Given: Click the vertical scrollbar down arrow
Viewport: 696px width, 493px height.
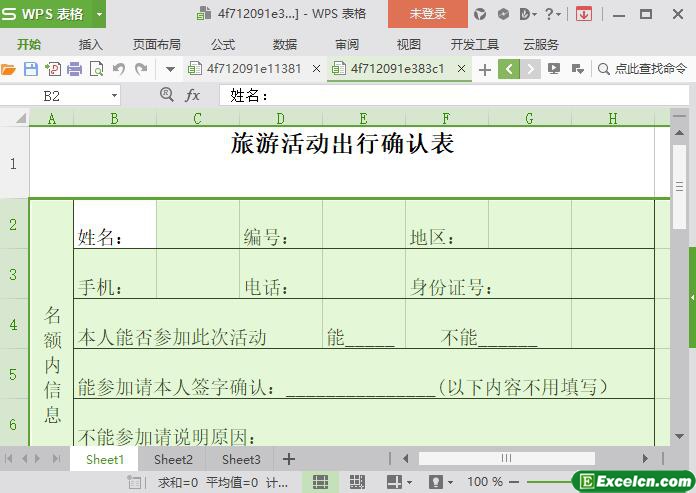Looking at the screenshot, I should coord(679,437).
